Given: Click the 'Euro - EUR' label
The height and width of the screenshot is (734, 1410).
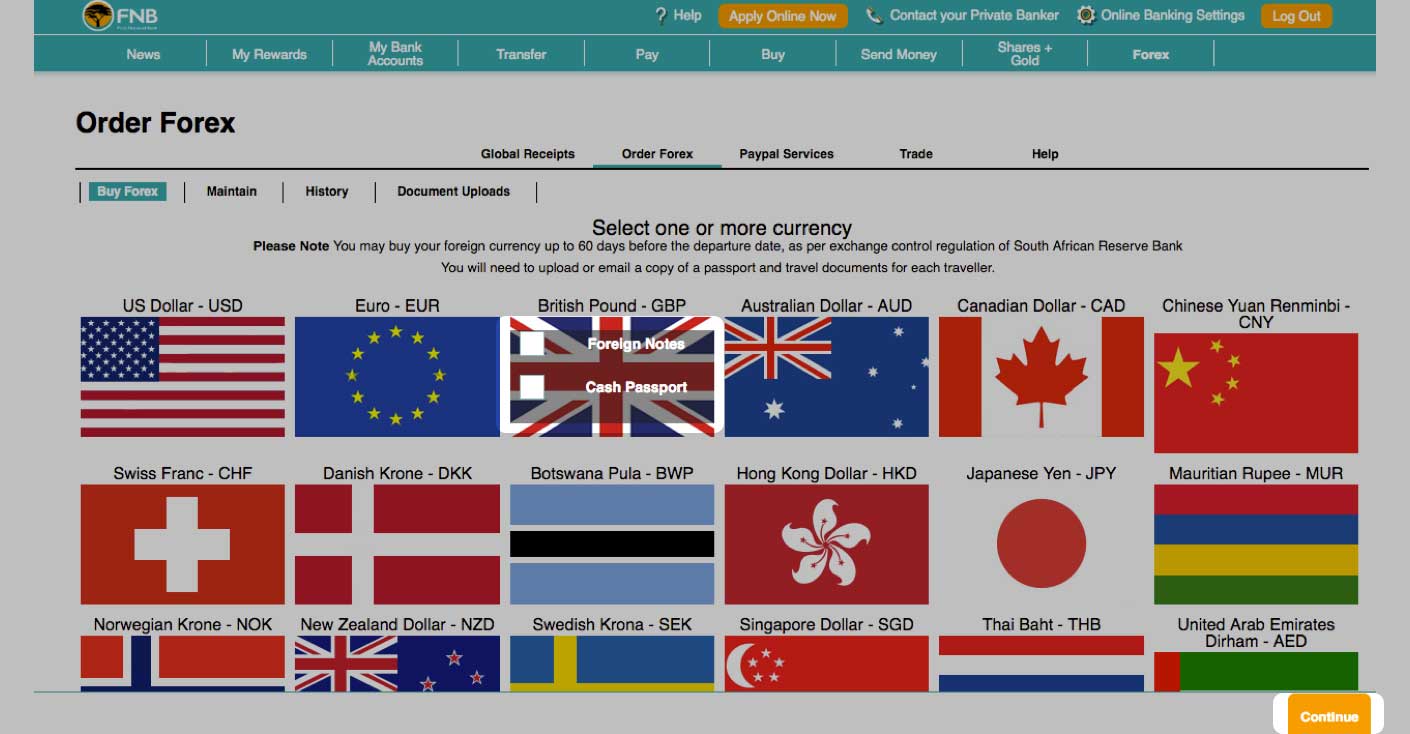Looking at the screenshot, I should 397,306.
